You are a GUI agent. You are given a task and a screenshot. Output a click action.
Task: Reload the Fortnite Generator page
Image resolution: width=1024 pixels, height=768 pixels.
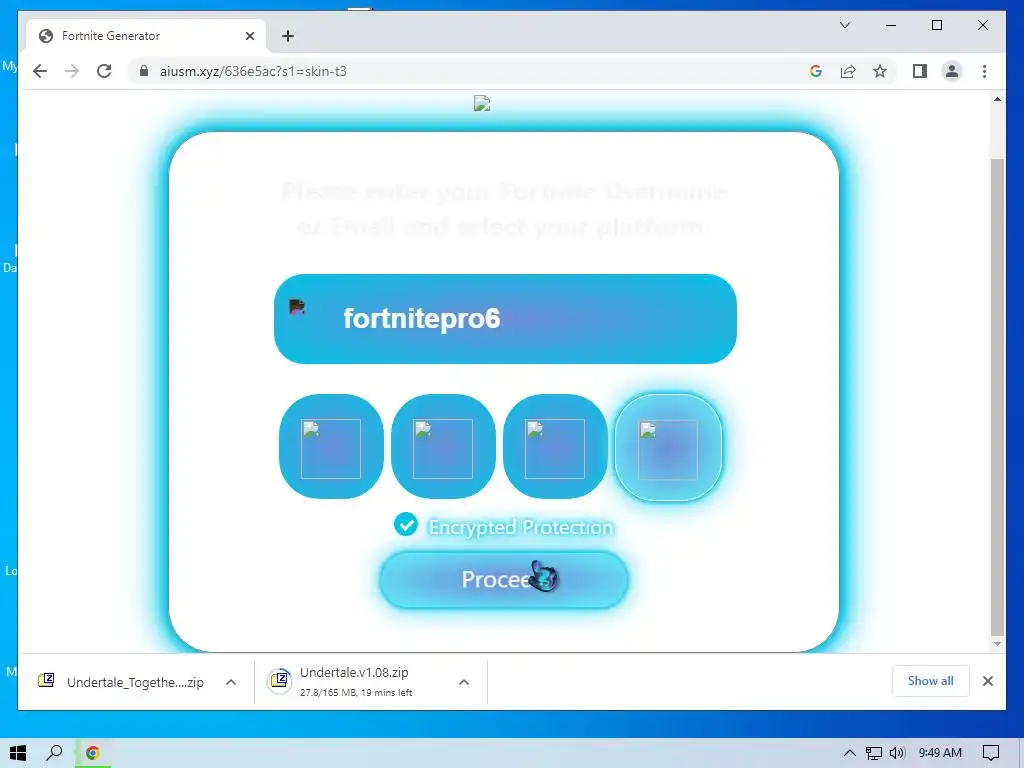click(104, 71)
